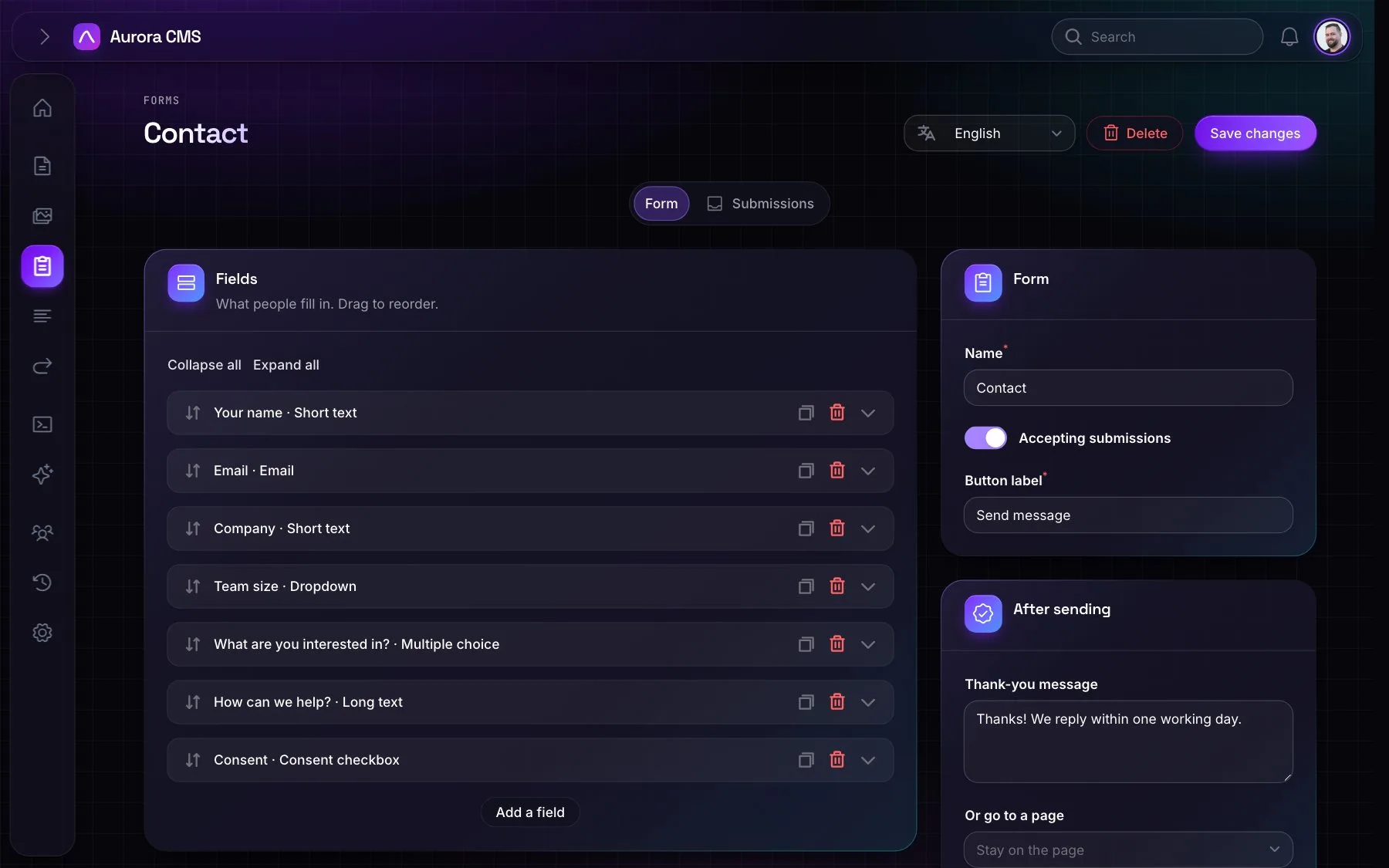Viewport: 1389px width, 868px height.
Task: Duplicate the Your name field
Action: coord(806,413)
